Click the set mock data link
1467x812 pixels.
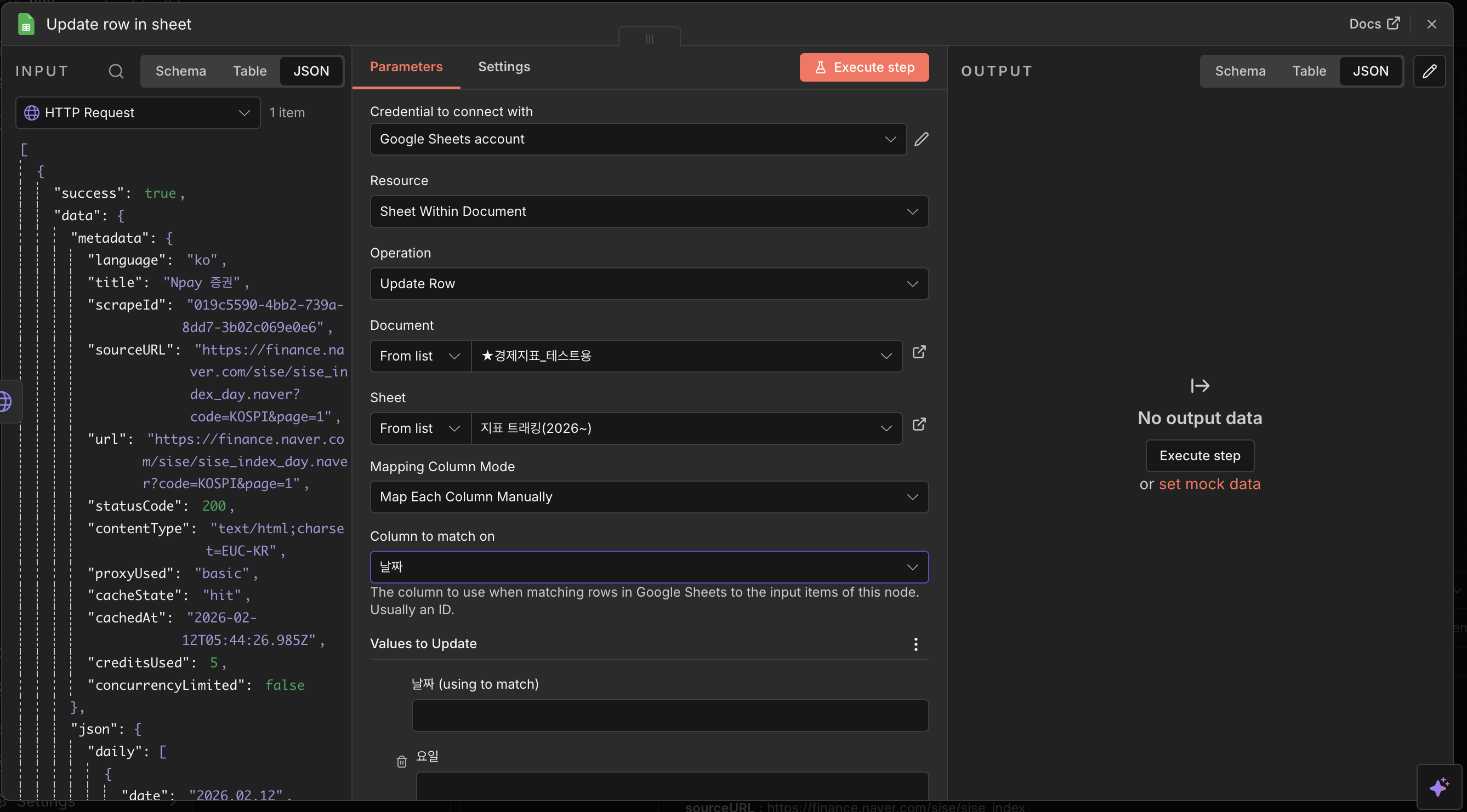coord(1209,484)
